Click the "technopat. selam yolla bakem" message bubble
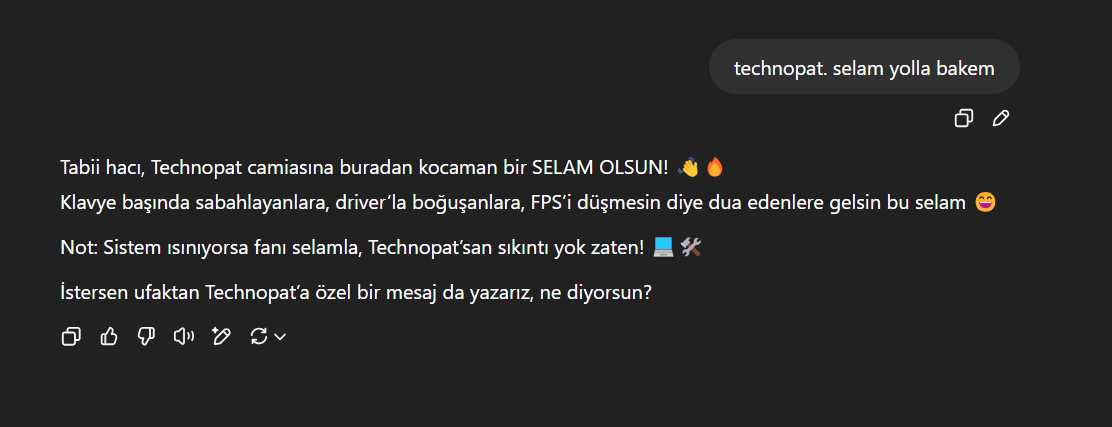 (x=864, y=67)
